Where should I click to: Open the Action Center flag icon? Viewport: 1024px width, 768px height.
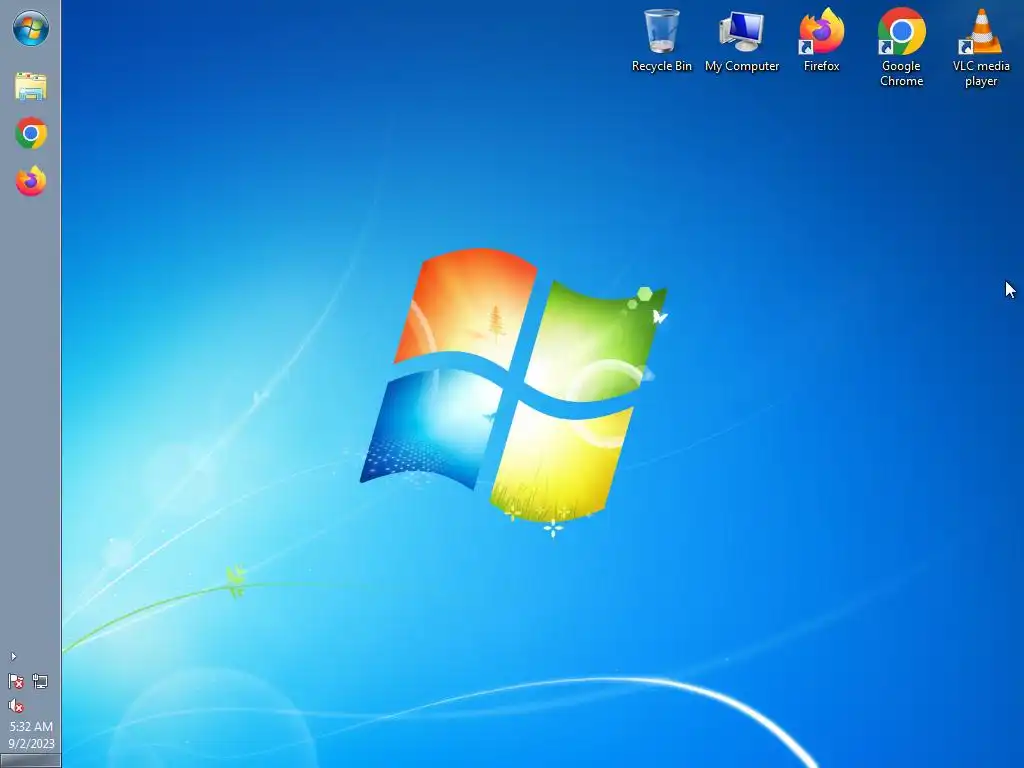point(16,682)
